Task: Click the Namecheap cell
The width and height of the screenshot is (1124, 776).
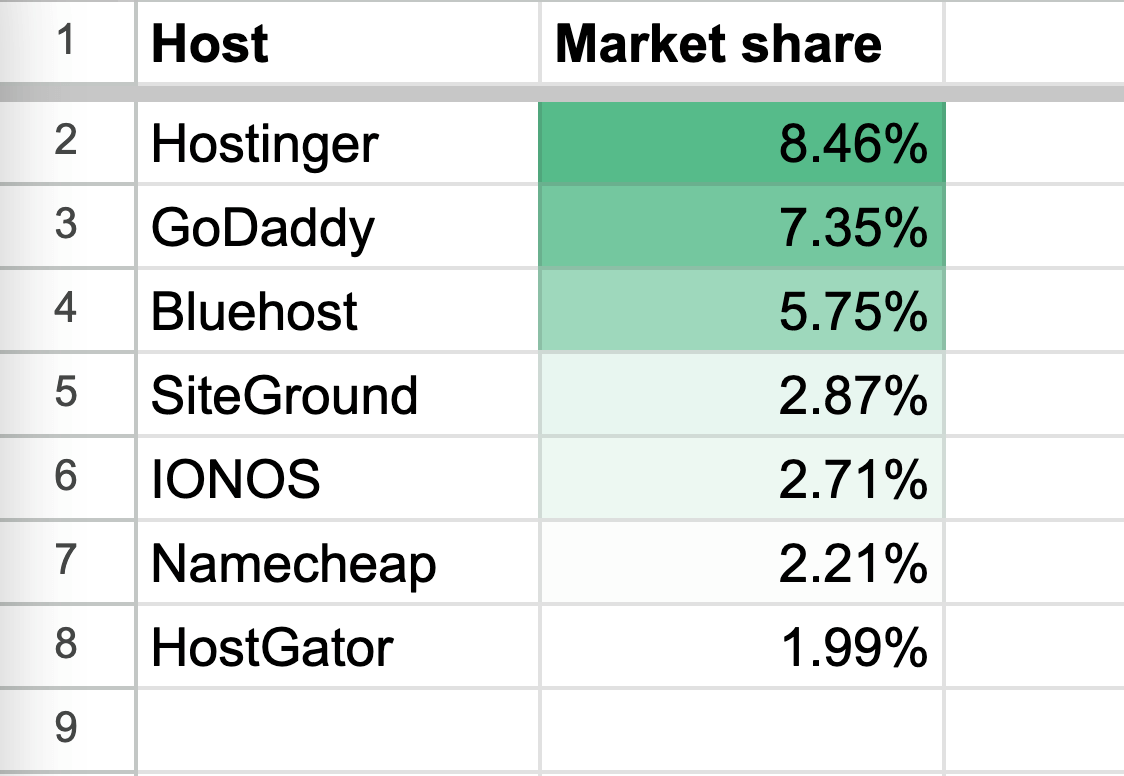Action: click(x=337, y=562)
